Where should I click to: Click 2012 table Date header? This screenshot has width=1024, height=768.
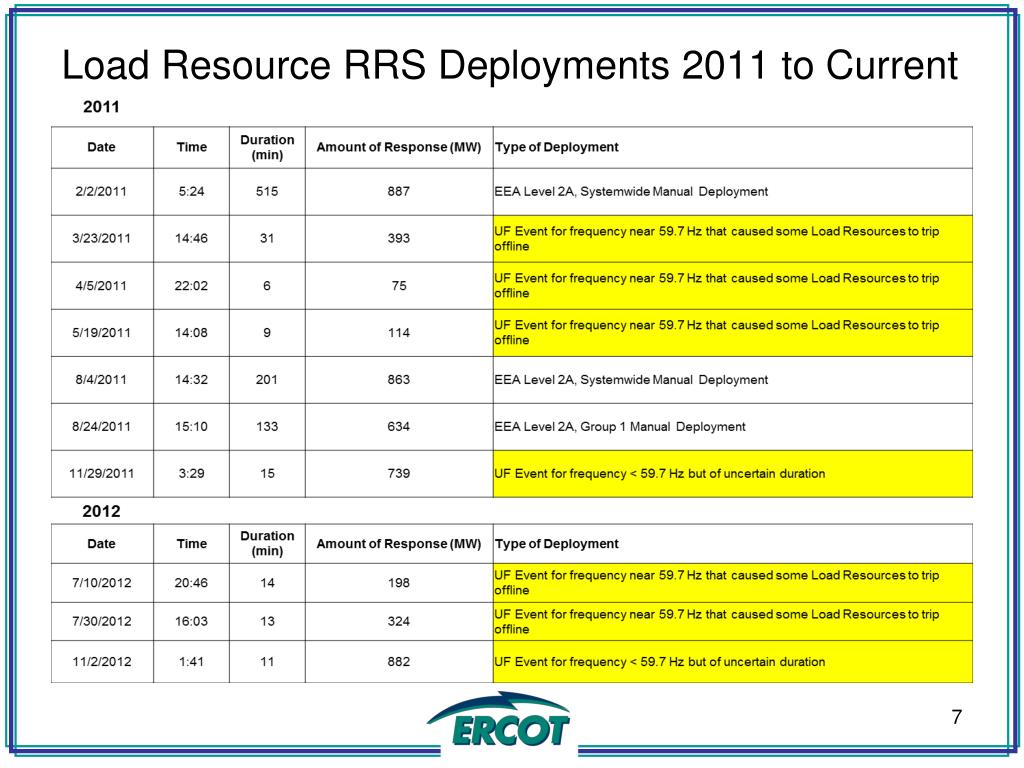pos(101,543)
